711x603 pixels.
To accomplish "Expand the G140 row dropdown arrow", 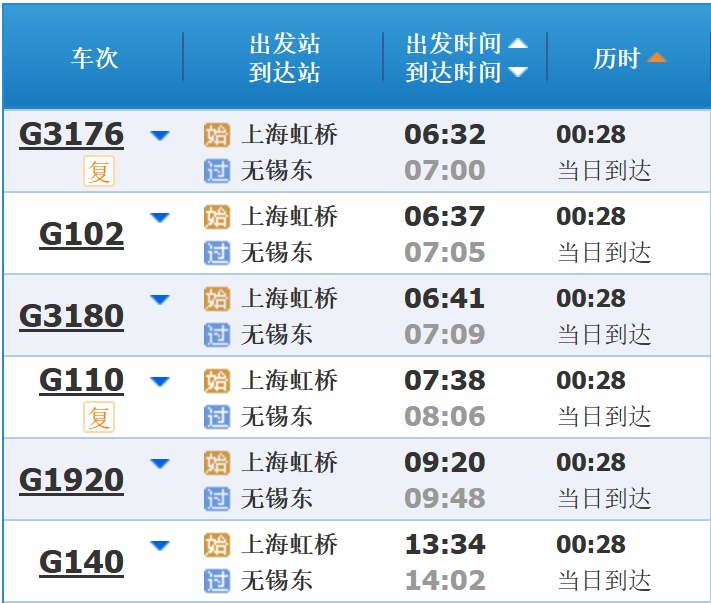I will (x=160, y=546).
